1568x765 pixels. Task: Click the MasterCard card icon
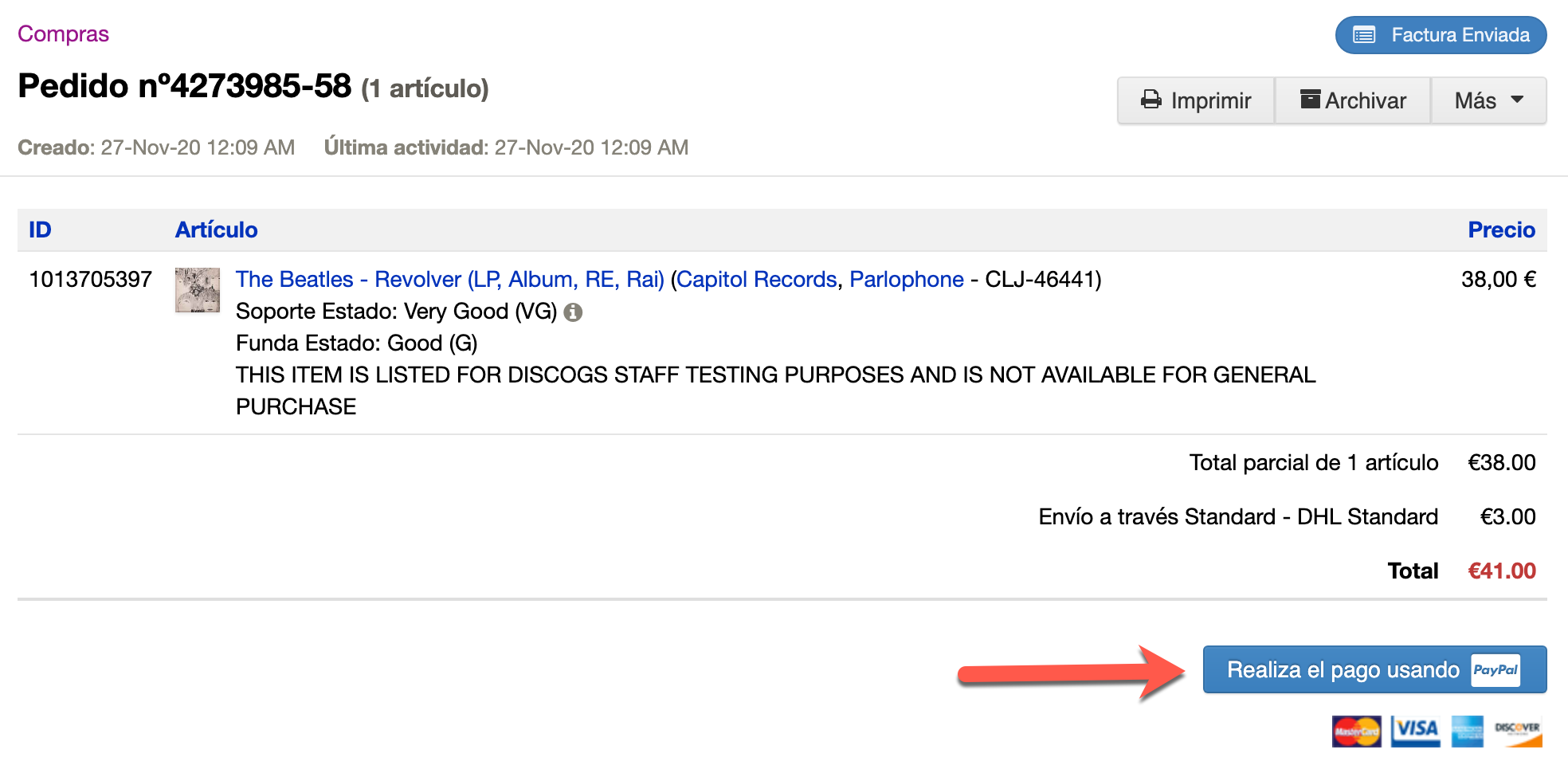click(x=1356, y=731)
